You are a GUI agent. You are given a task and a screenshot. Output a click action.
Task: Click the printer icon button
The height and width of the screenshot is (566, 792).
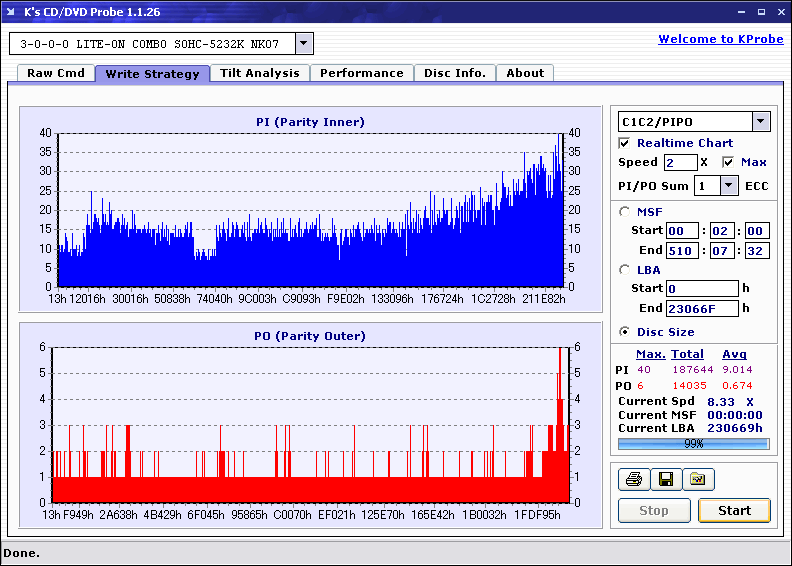click(x=633, y=480)
